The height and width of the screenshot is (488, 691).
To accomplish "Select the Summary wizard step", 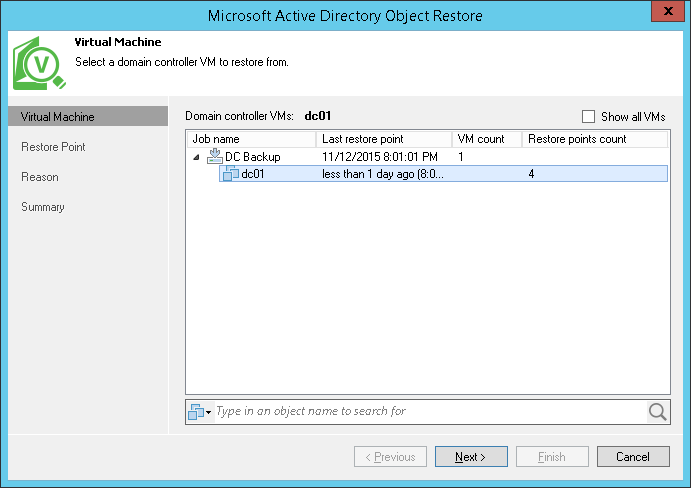I will point(43,207).
